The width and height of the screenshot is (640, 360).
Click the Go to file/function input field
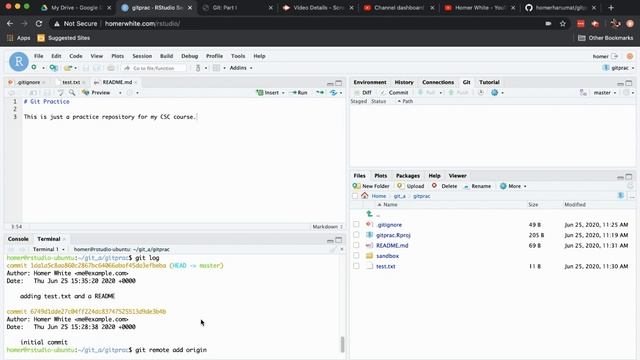pos(155,68)
